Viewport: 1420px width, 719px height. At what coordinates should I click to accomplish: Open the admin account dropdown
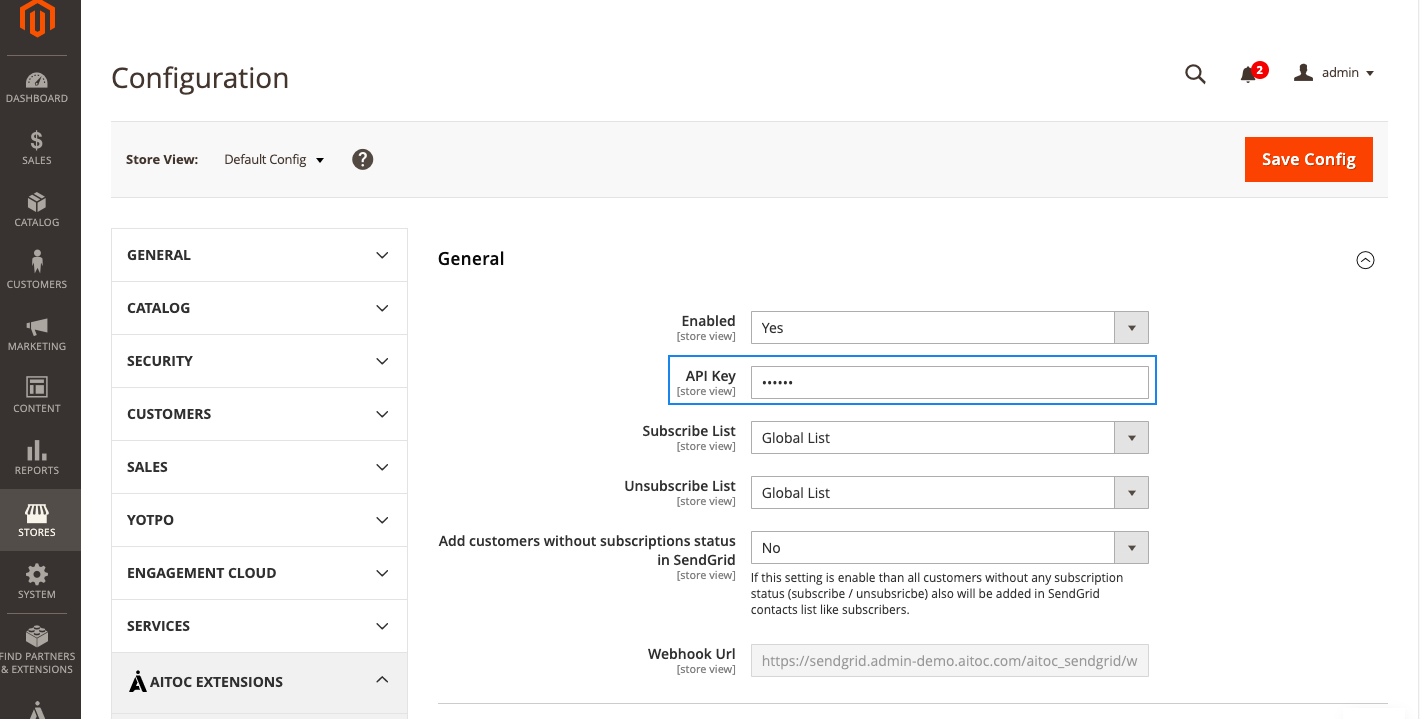point(1335,73)
